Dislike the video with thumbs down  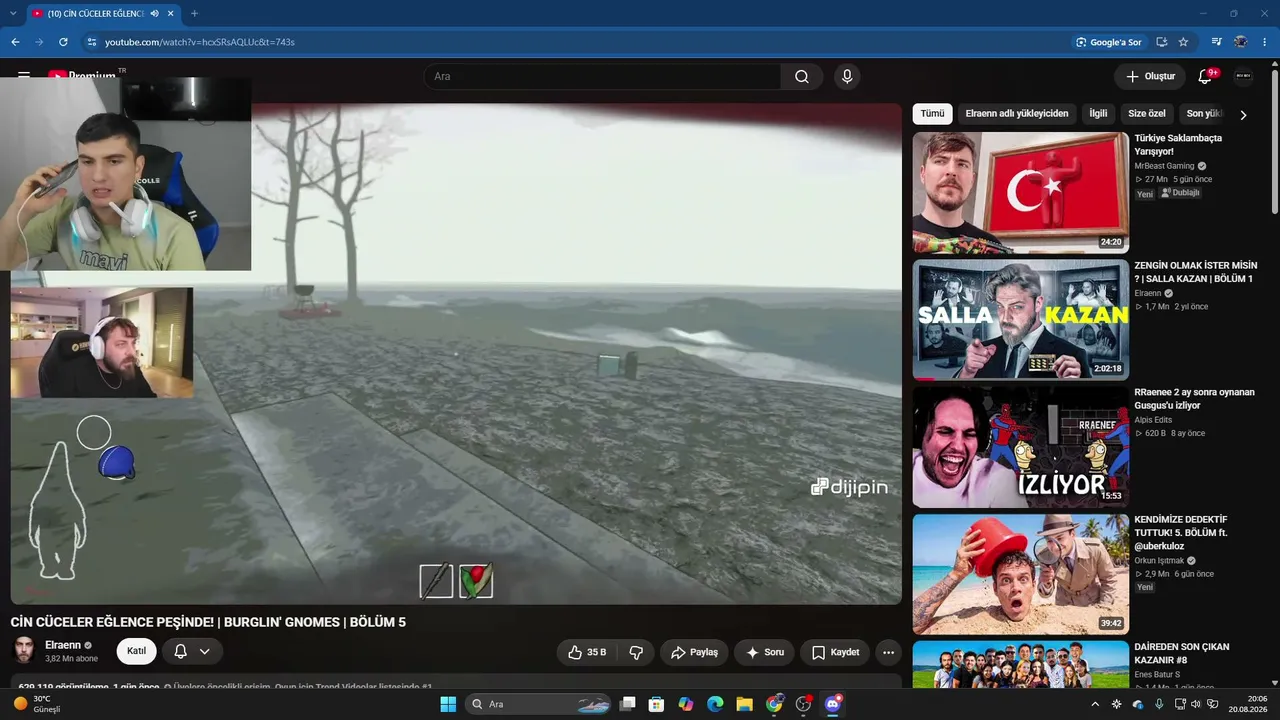coord(635,652)
